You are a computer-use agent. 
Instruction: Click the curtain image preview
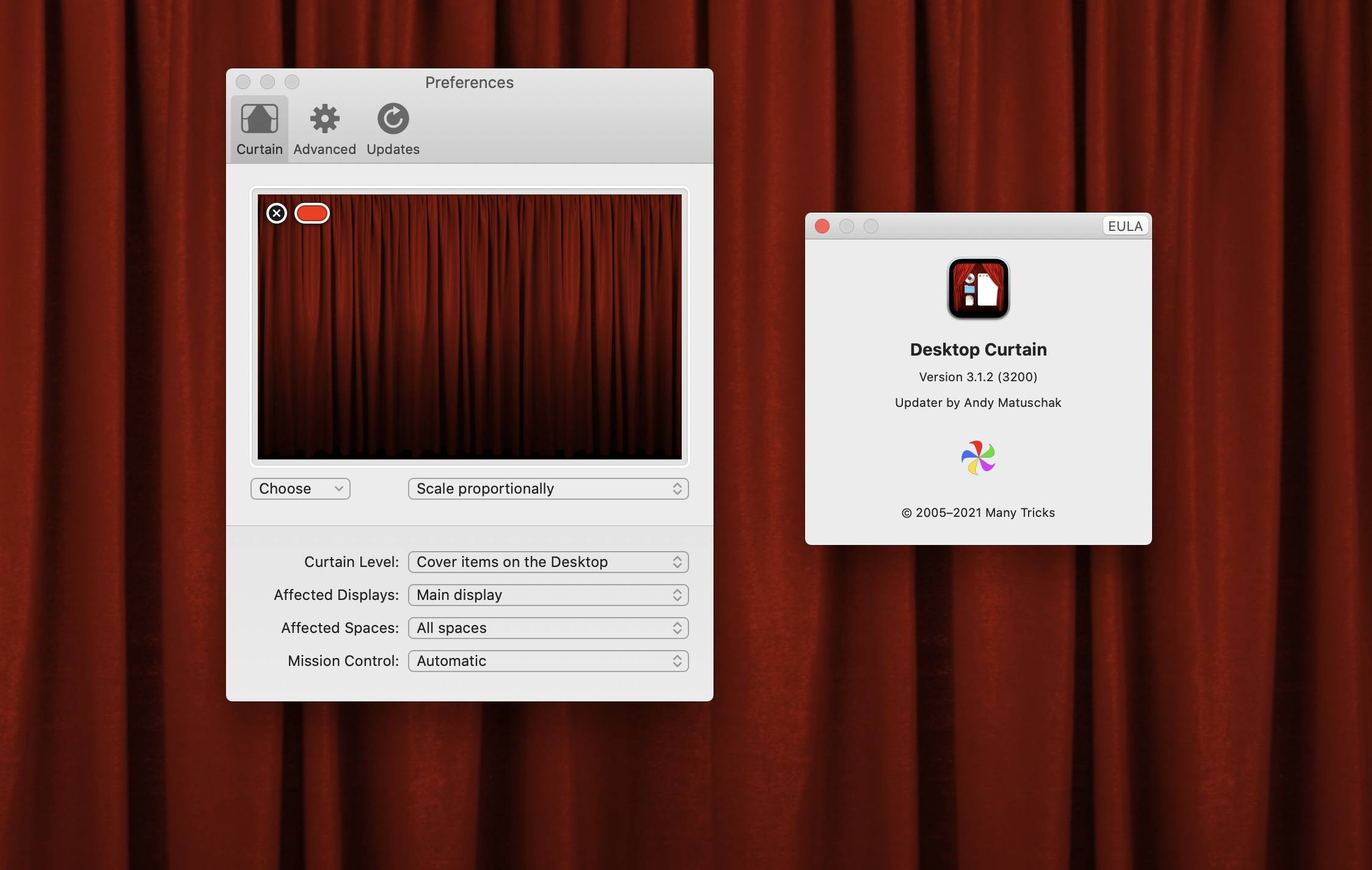469,327
